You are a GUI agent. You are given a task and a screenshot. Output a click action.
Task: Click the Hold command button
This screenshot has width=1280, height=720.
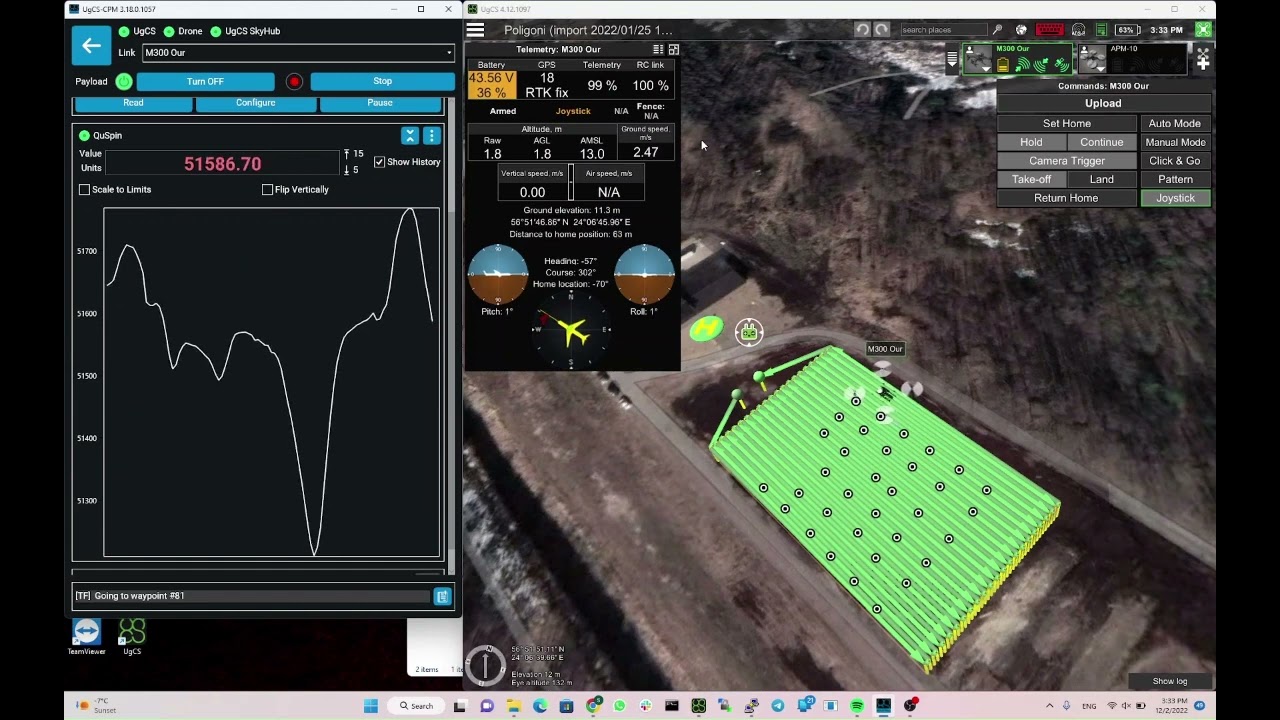click(x=1031, y=142)
